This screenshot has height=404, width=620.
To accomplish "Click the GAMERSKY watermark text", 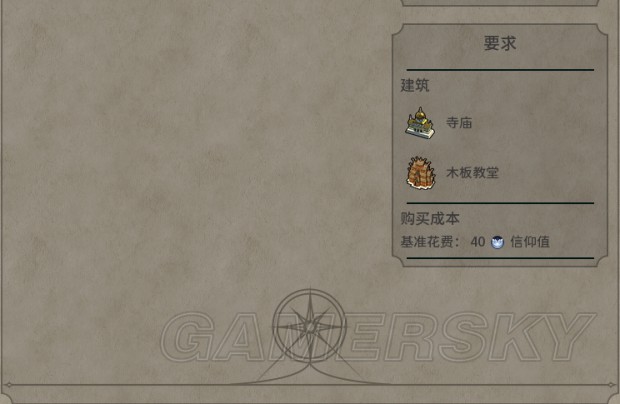I will pos(378,337).
